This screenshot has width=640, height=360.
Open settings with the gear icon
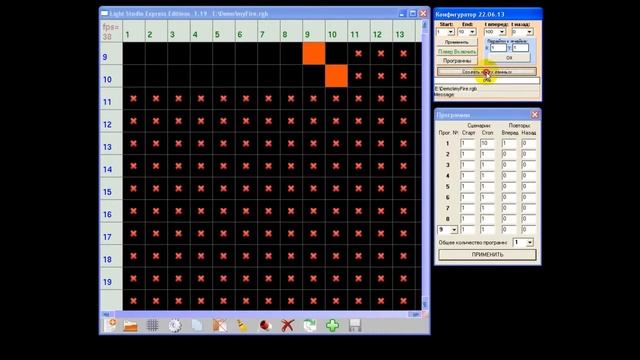point(175,325)
